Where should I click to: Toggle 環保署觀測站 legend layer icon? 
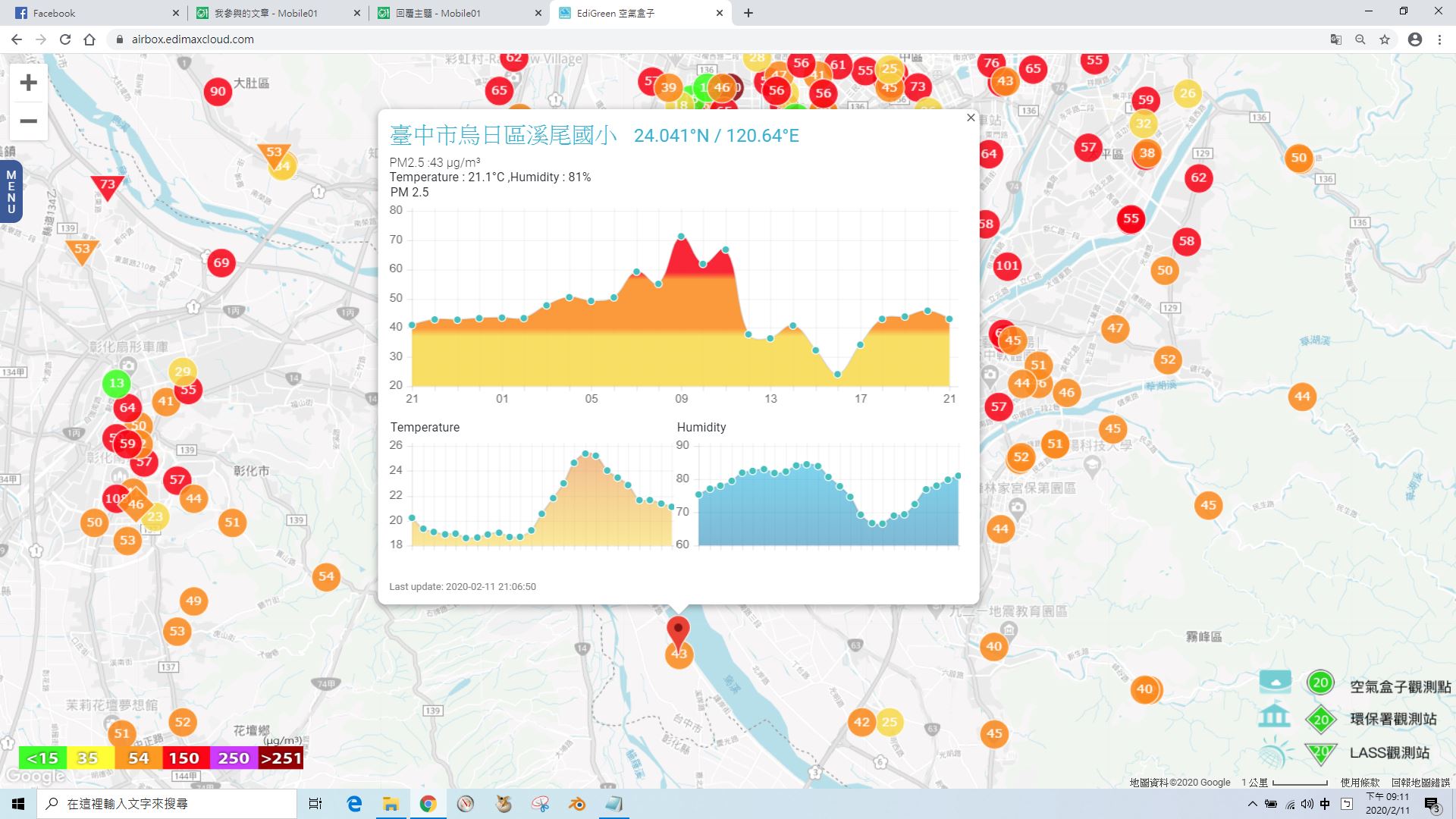(x=1321, y=720)
